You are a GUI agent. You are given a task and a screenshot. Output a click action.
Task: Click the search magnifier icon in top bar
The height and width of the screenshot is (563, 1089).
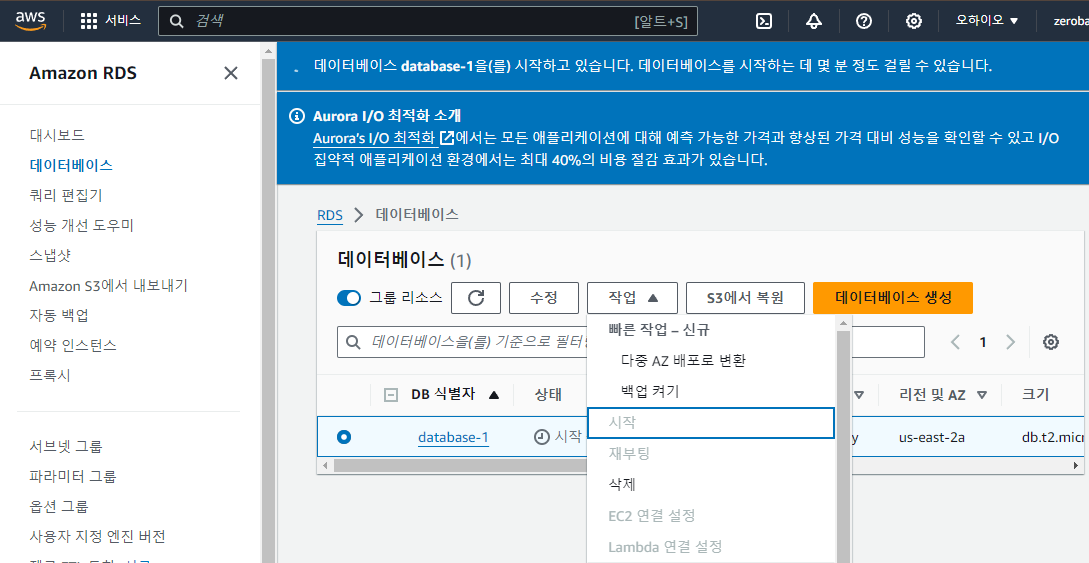pyautogui.click(x=176, y=22)
